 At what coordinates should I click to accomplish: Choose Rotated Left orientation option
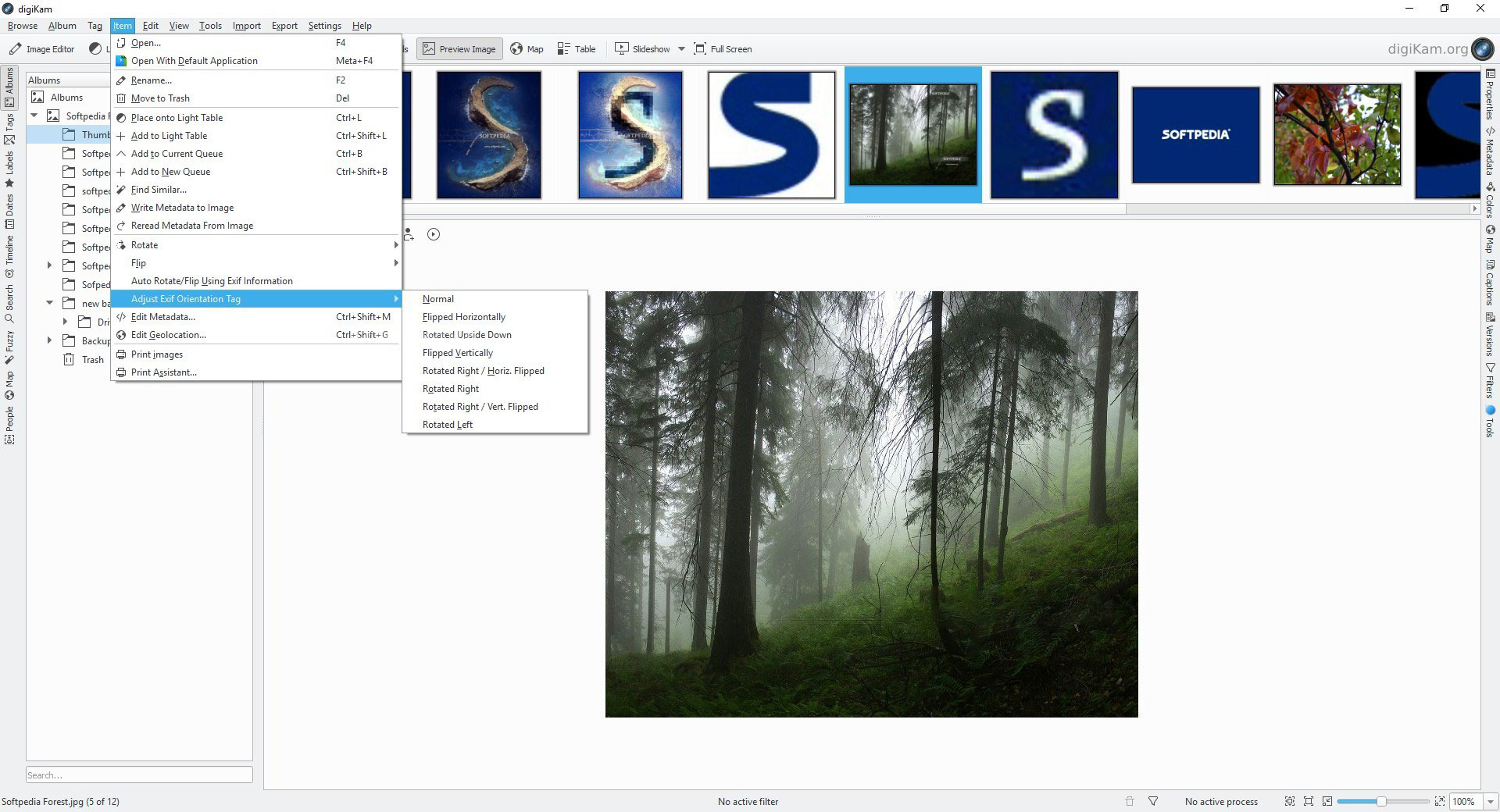448,425
